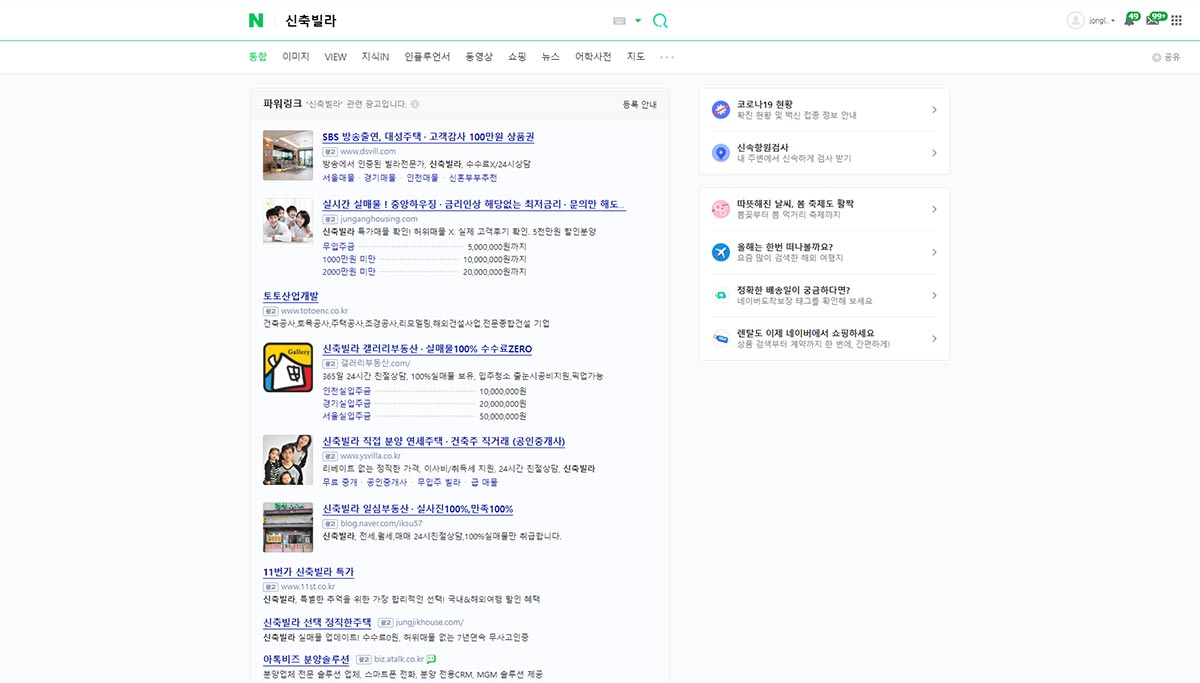The height and width of the screenshot is (683, 1200).
Task: Open the 서울매물 sublink
Action: 338,178
